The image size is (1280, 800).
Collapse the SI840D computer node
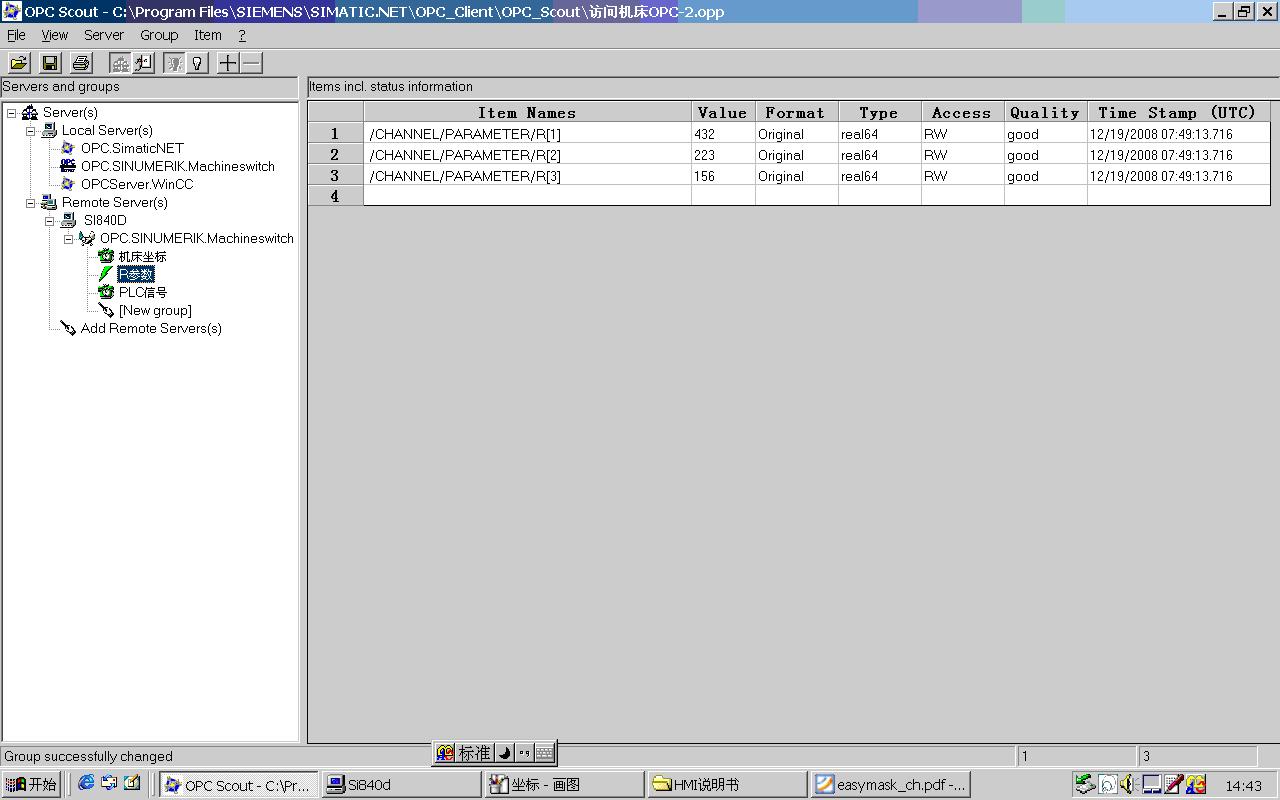(50, 221)
